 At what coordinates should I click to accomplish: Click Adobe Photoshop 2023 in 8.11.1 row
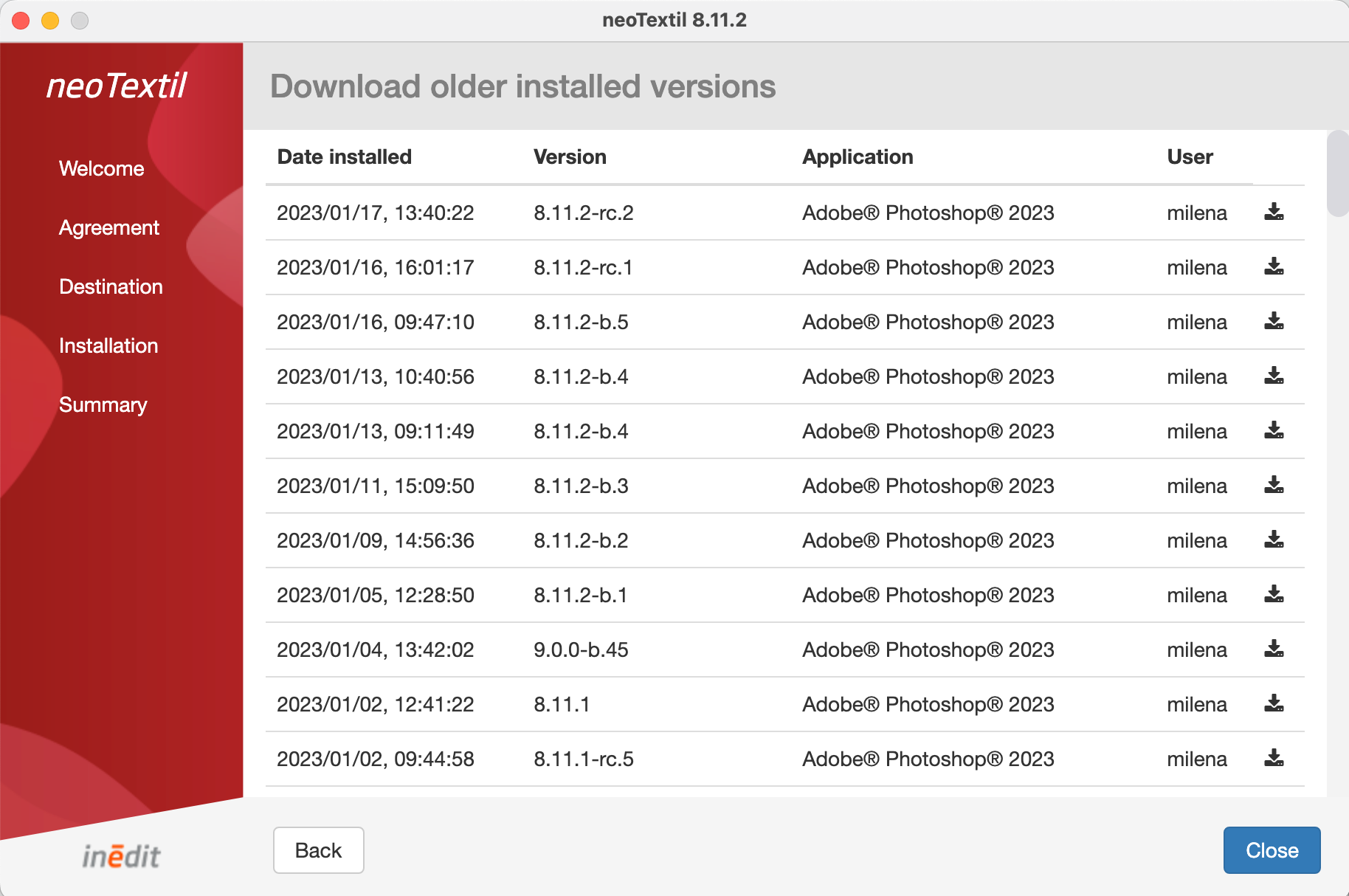[x=928, y=704]
